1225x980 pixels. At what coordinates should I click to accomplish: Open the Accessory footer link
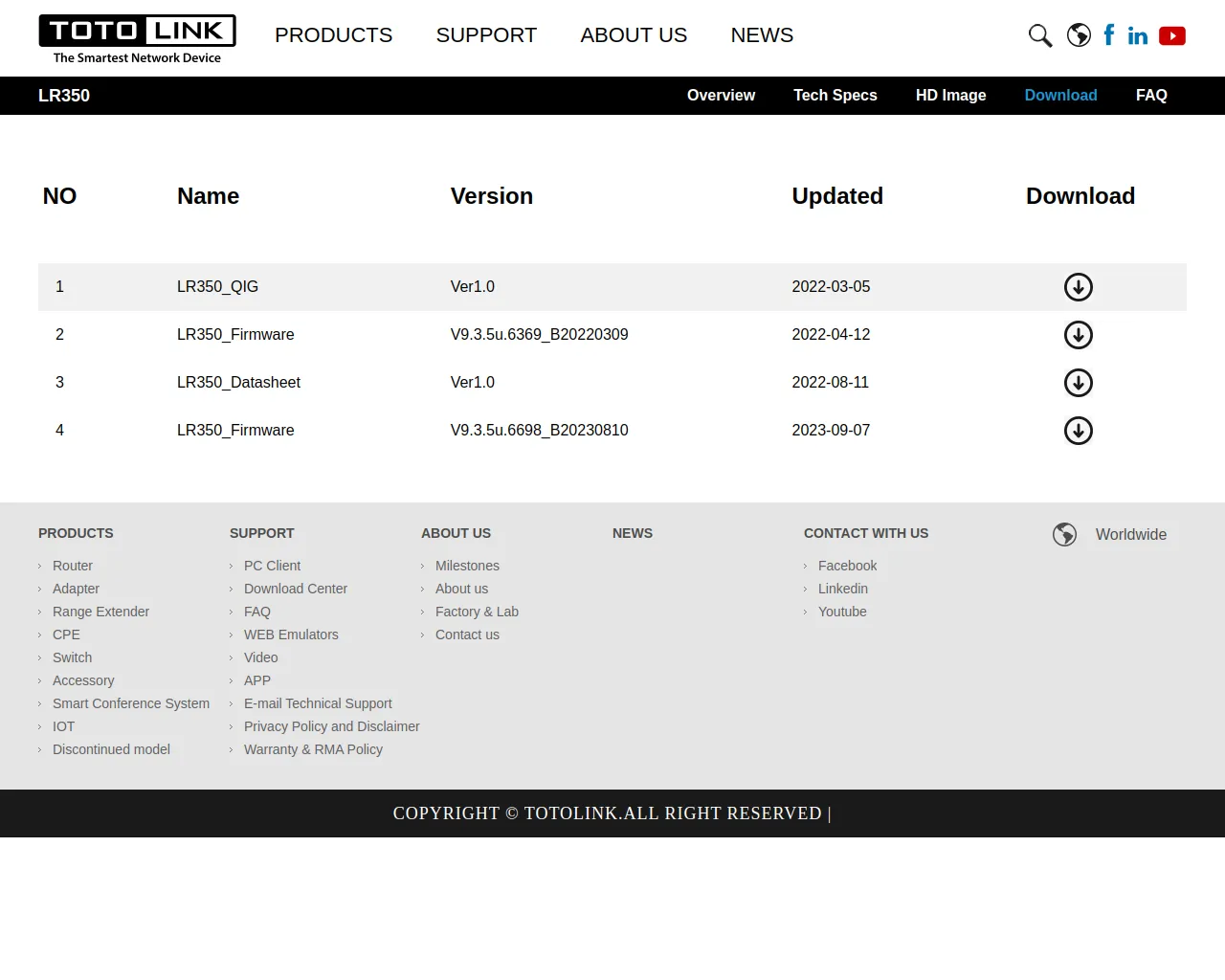click(x=83, y=680)
